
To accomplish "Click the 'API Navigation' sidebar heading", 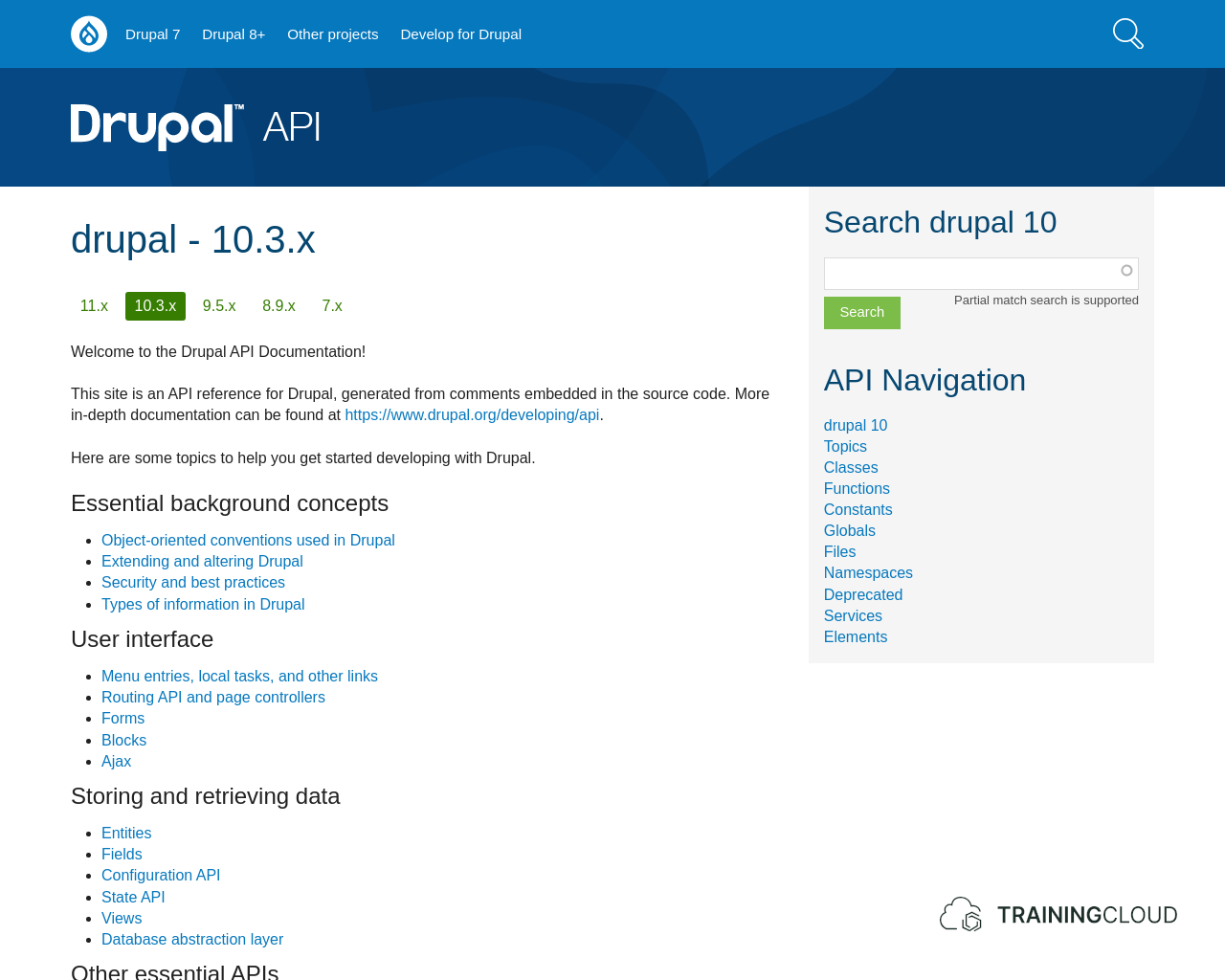I will 924,380.
